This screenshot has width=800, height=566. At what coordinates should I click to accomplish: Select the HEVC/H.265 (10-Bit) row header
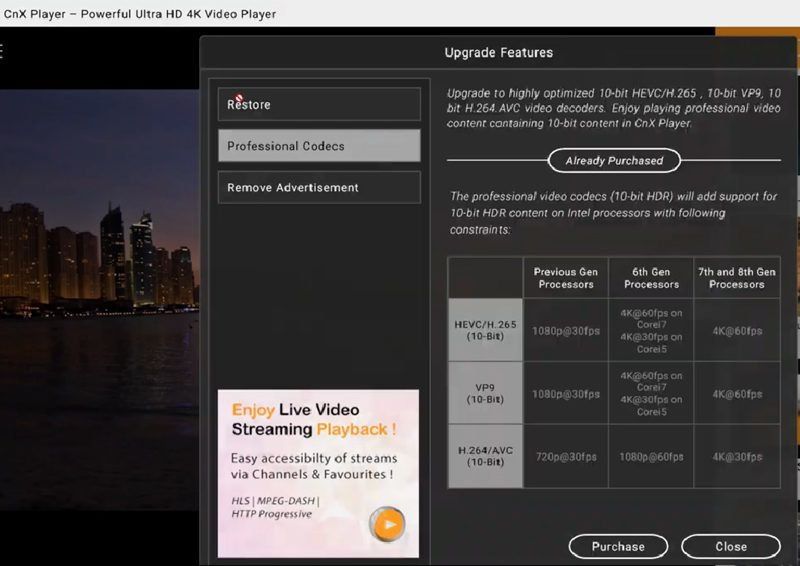click(x=485, y=329)
